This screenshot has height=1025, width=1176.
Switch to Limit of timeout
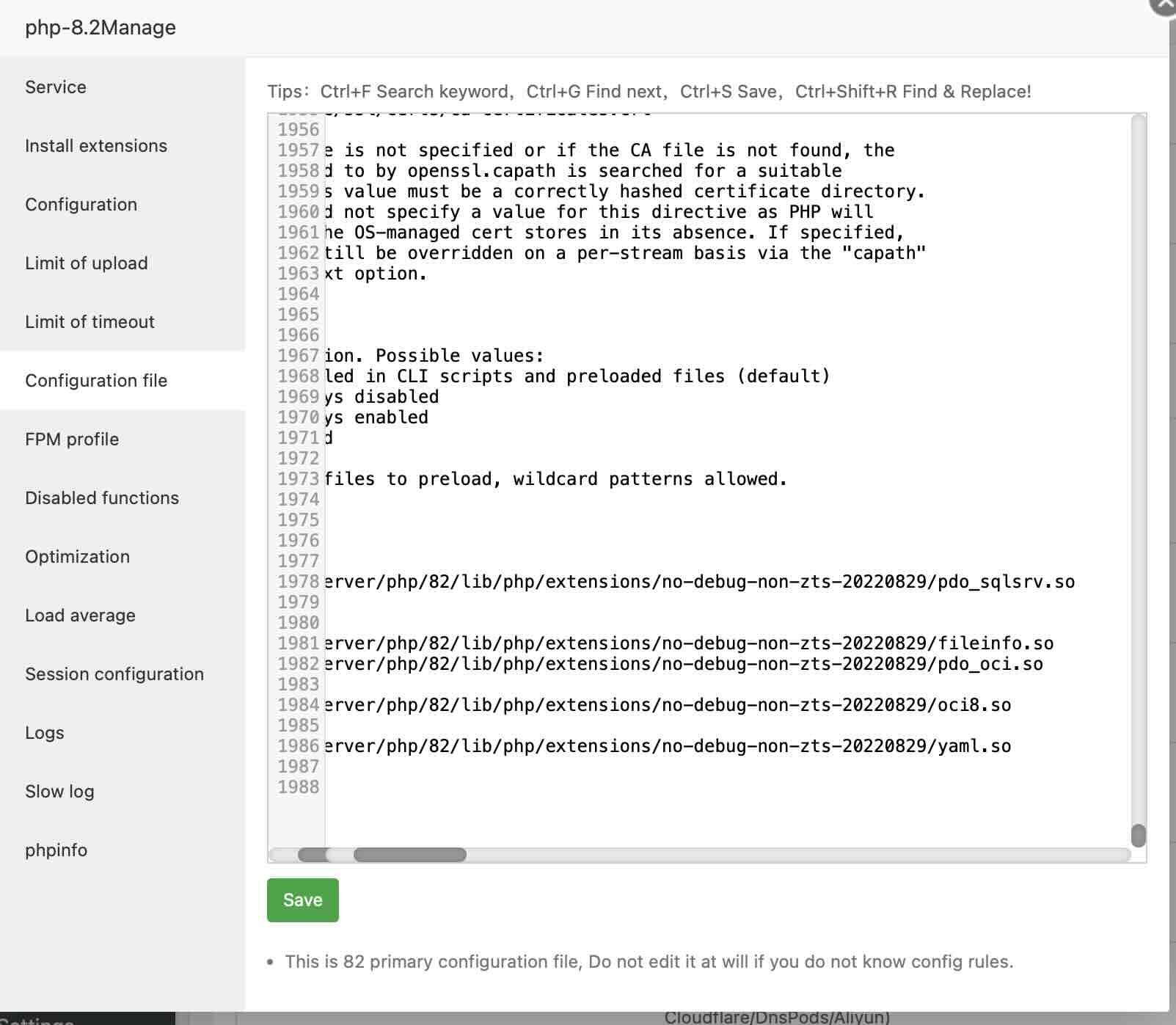tap(90, 322)
